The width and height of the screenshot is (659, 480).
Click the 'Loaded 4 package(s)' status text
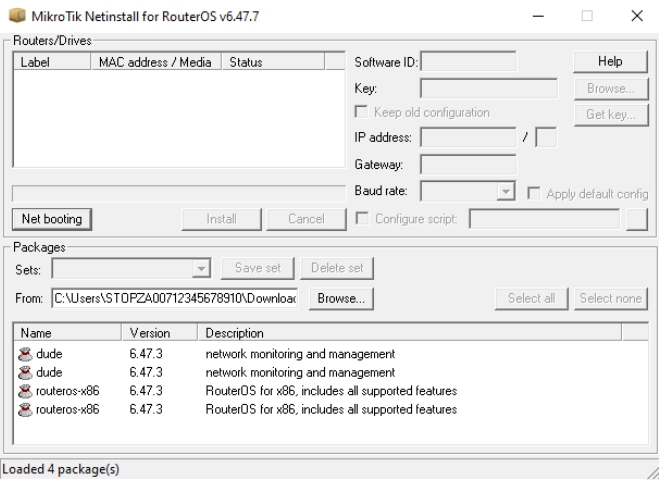tap(61, 469)
